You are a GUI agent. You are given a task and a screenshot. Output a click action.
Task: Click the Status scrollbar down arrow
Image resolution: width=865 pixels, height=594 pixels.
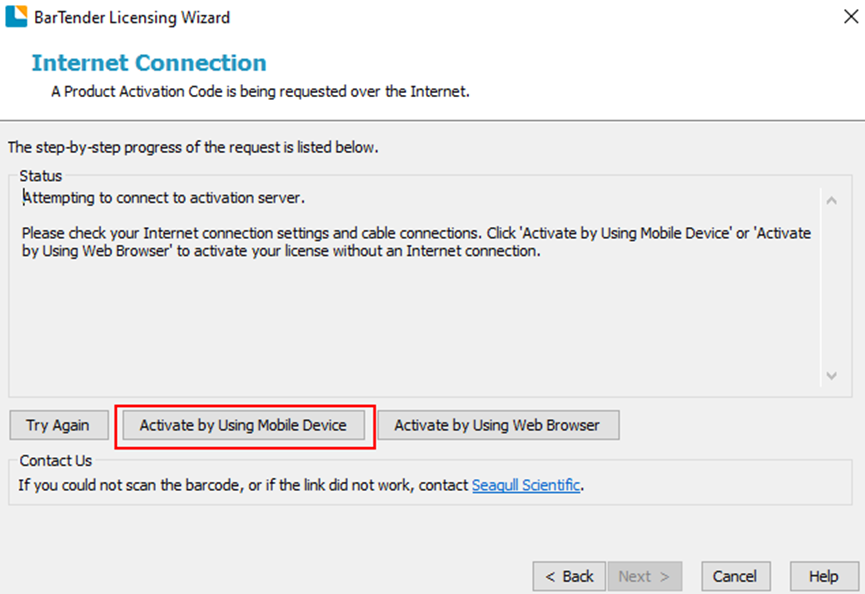[x=832, y=376]
